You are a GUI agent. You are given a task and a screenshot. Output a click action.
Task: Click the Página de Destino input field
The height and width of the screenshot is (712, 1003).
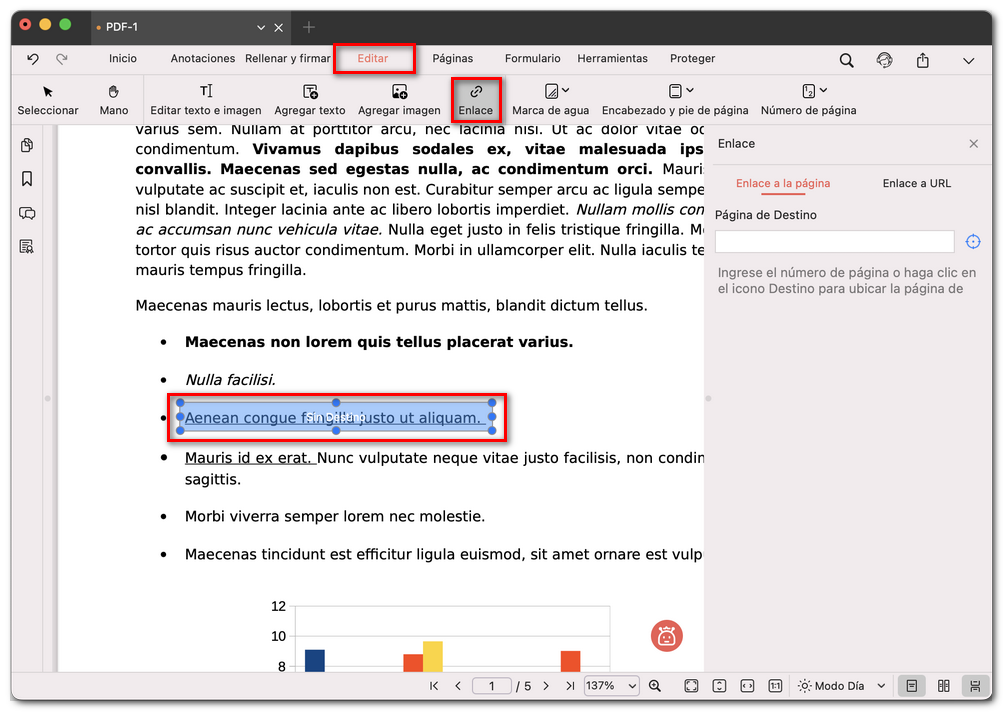[834, 241]
